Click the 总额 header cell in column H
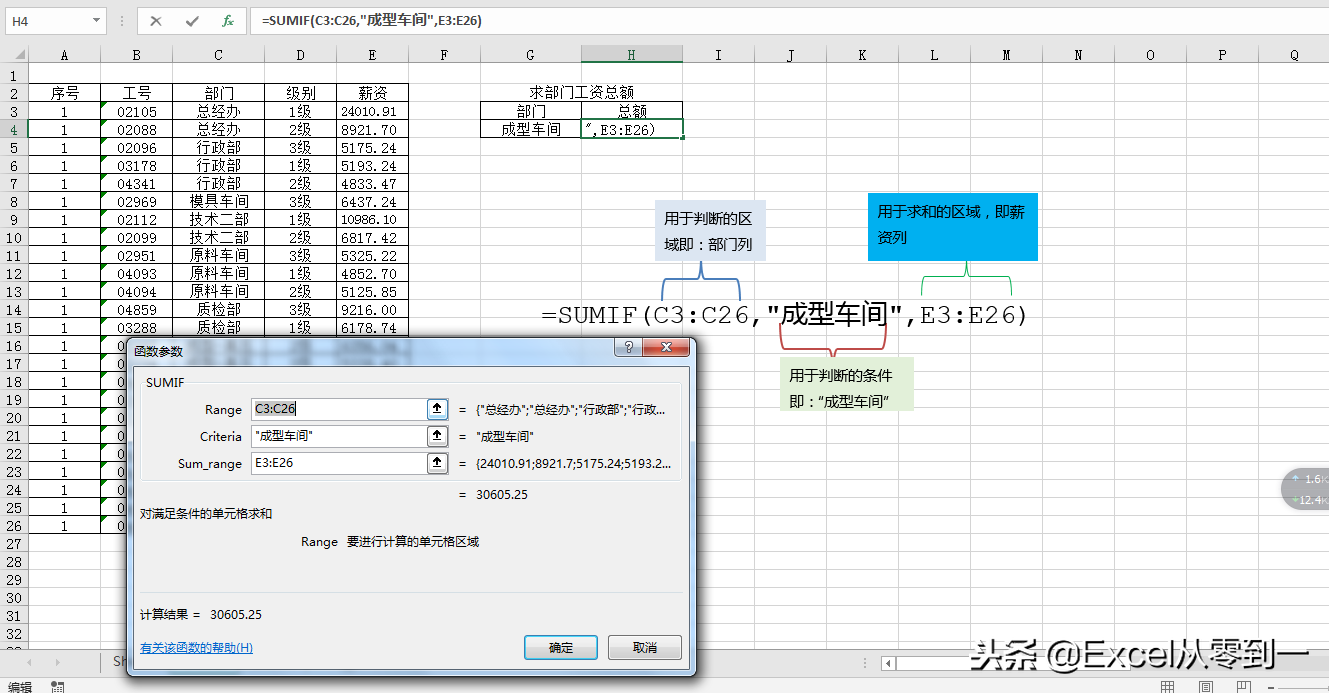The width and height of the screenshot is (1329, 693). (x=632, y=111)
